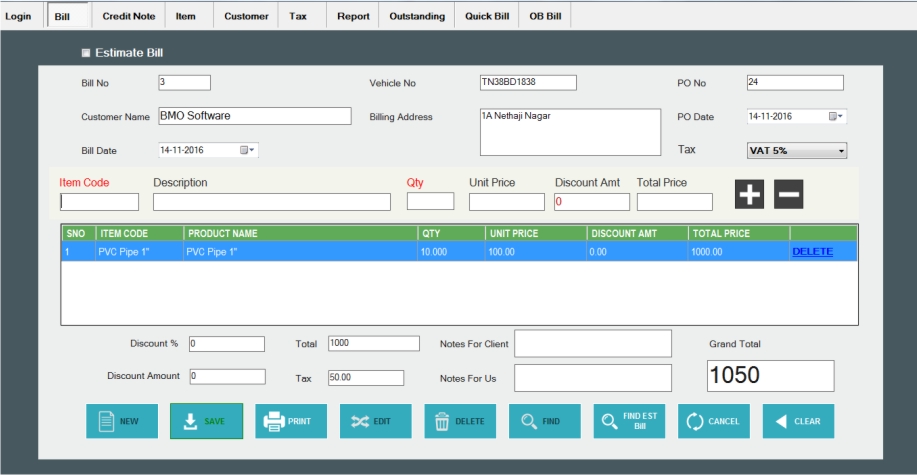
Task: Open the PO Date calendar picker
Action: point(835,116)
